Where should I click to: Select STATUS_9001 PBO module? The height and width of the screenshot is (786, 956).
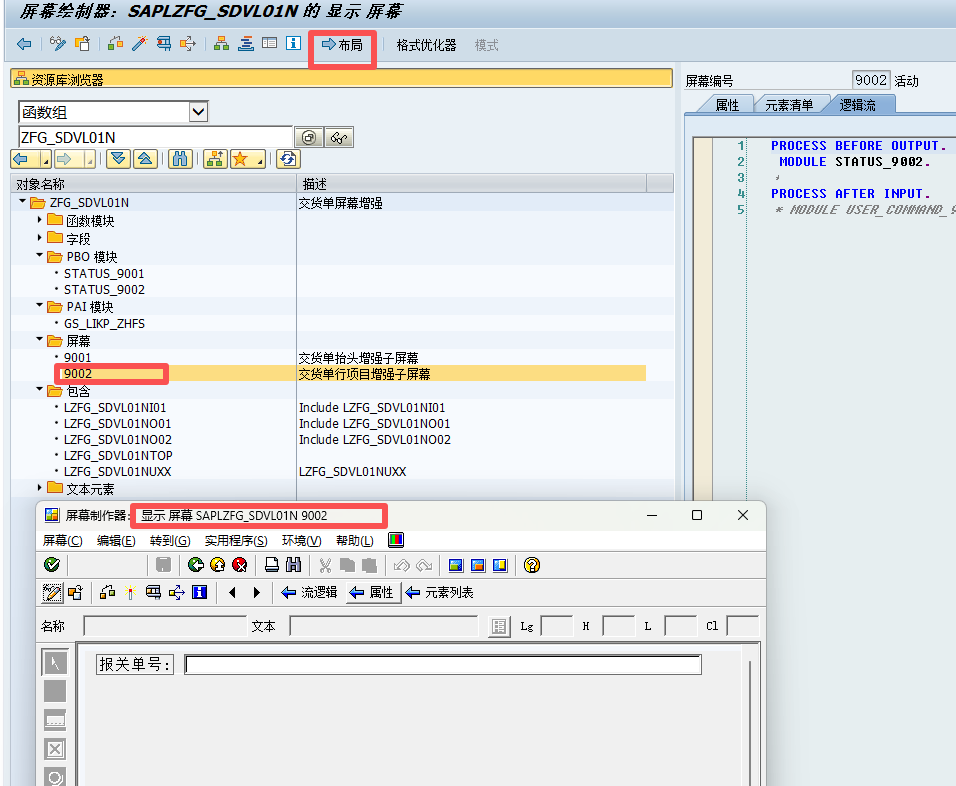[104, 274]
